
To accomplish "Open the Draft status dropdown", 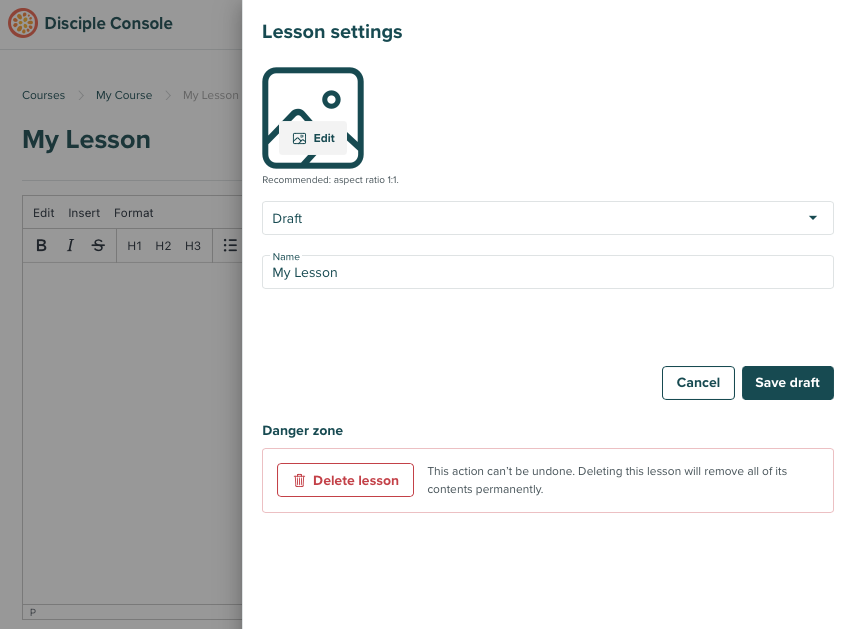I will [547, 218].
